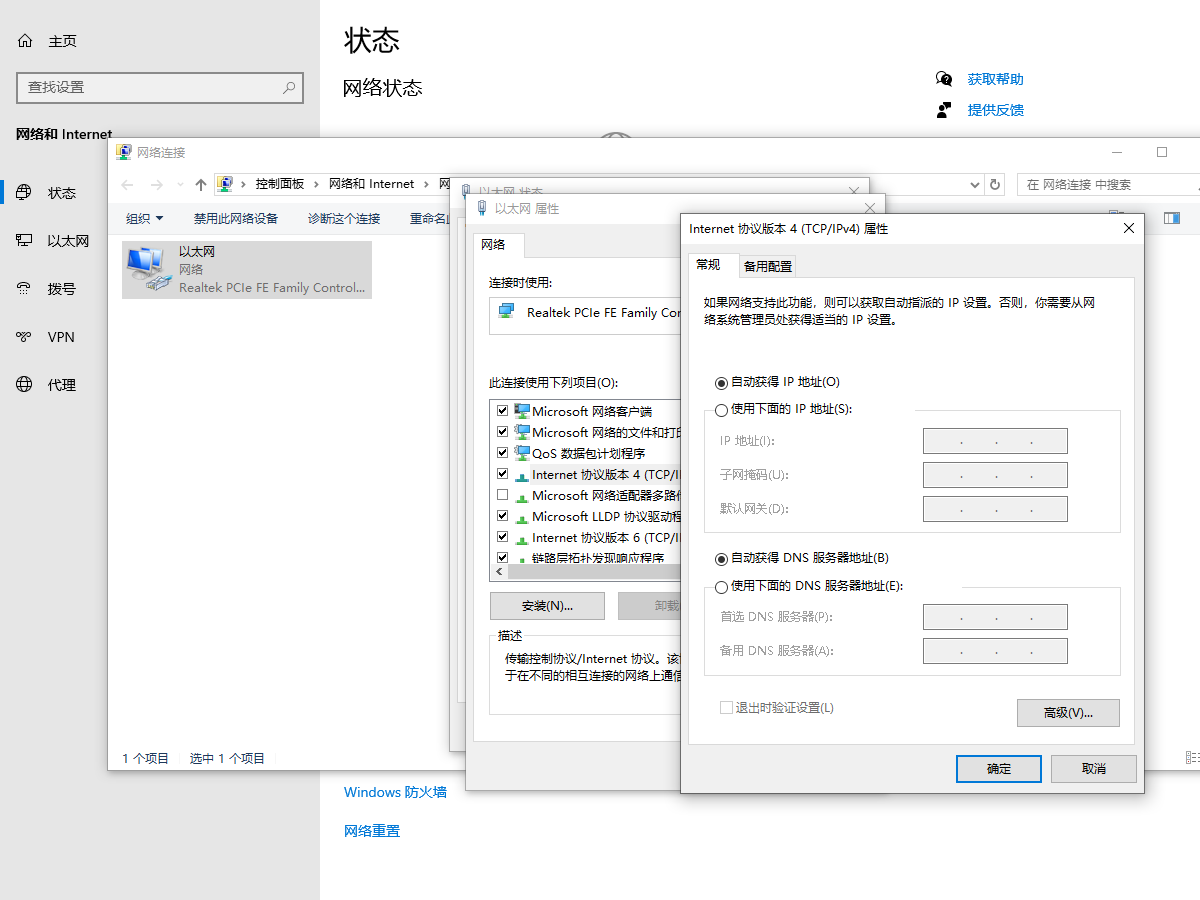Uncheck Microsoft 网络的文件和打印机共享 checkbox
1200x900 pixels.
(x=503, y=432)
